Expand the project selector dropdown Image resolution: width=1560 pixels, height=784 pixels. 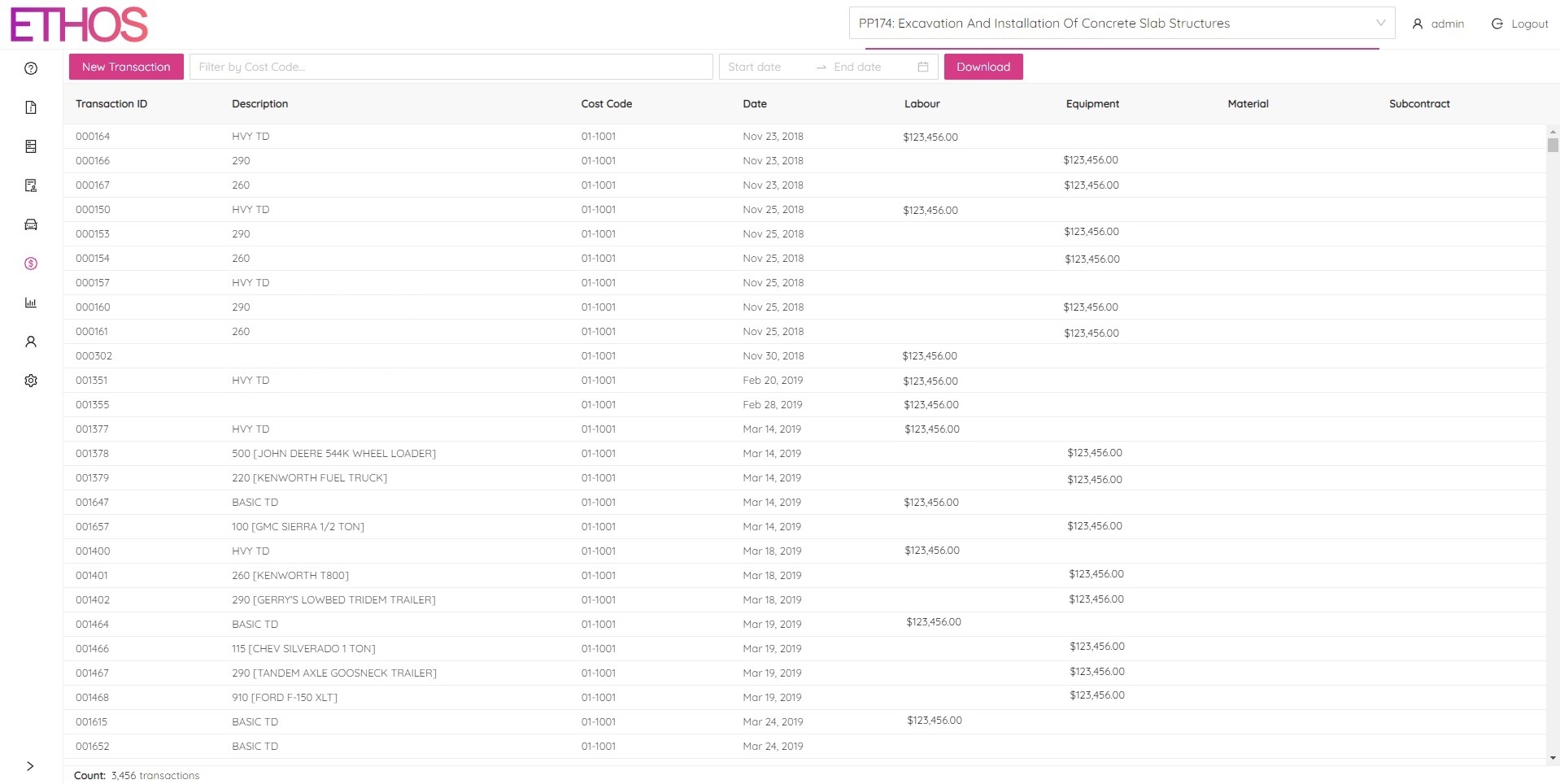point(1379,23)
